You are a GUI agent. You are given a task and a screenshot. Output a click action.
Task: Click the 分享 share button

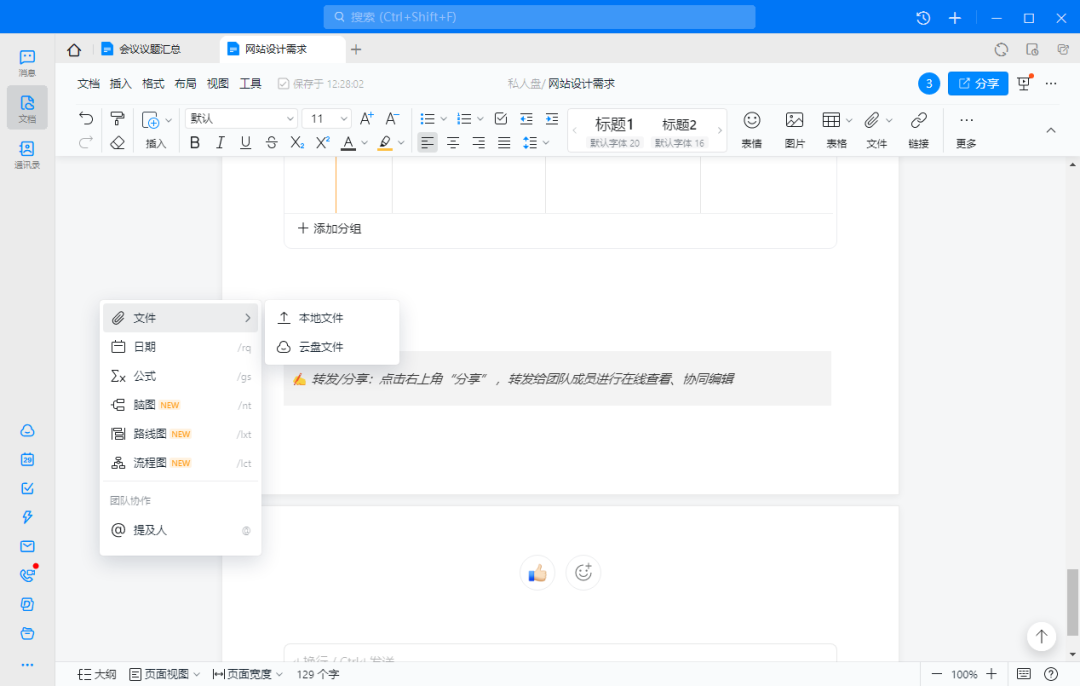[x=977, y=84]
